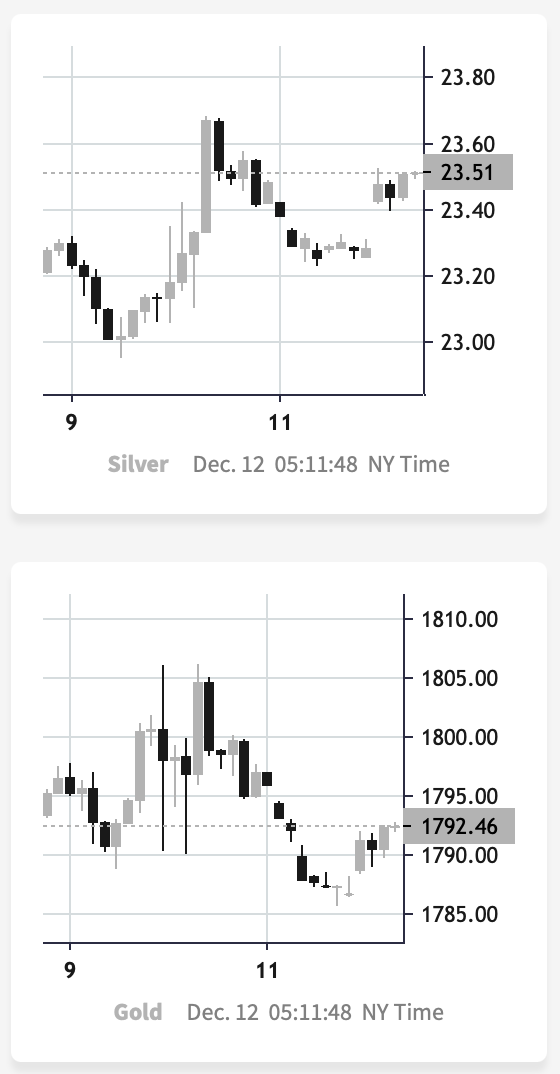Click date marker 9 on Silver chart
Image resolution: width=560 pixels, height=1074 pixels.
[71, 422]
